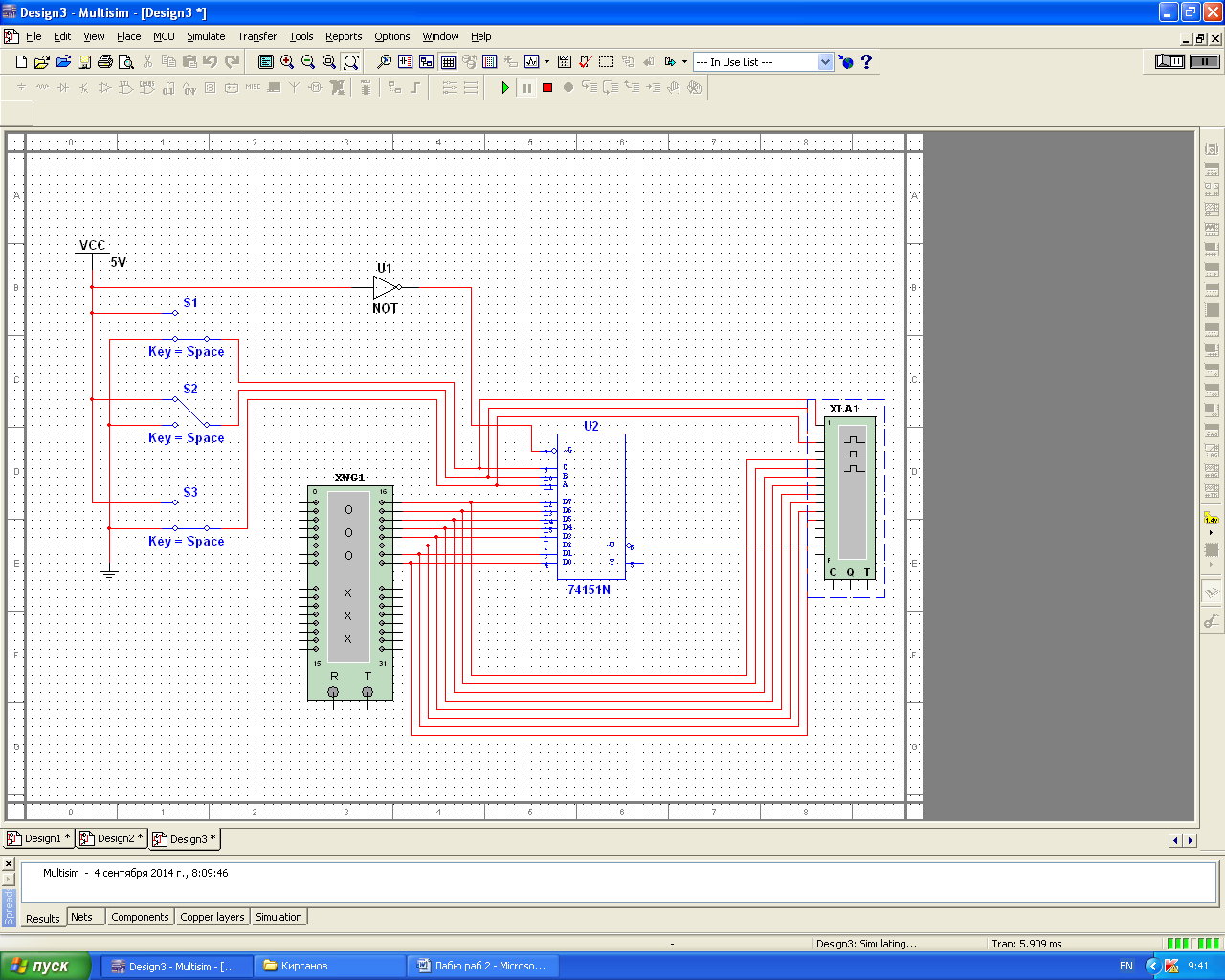Create a new design file
The height and width of the screenshot is (980, 1225).
pos(21,61)
